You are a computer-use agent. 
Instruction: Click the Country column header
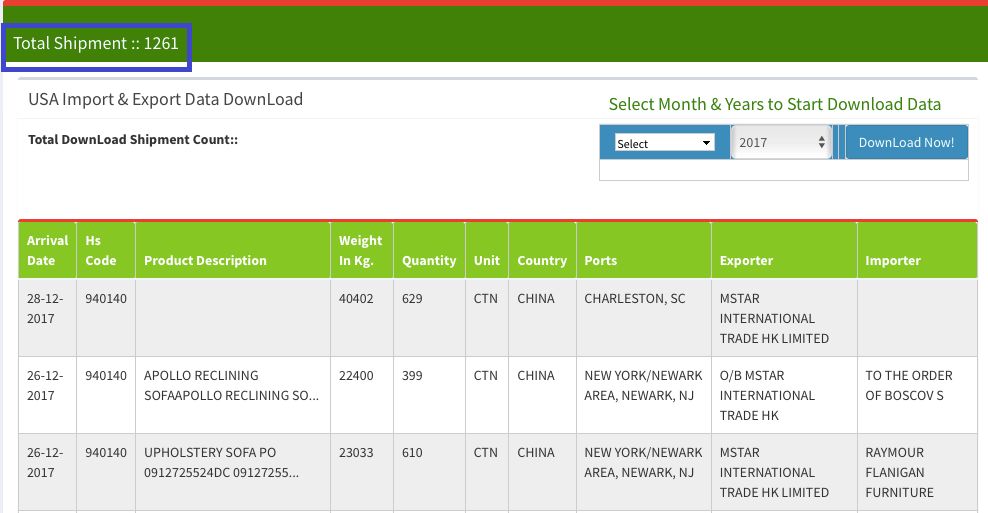(542, 250)
